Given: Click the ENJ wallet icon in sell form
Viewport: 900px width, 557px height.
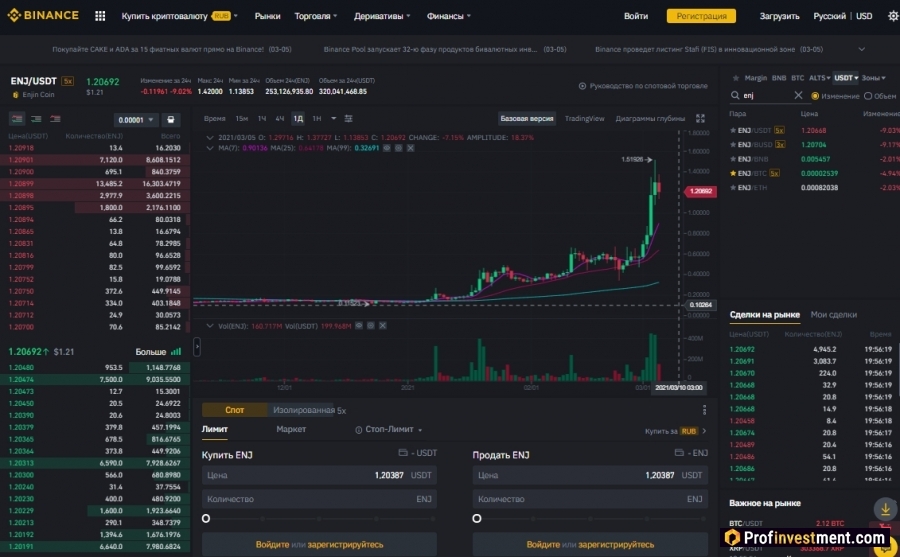Looking at the screenshot, I should coord(679,452).
